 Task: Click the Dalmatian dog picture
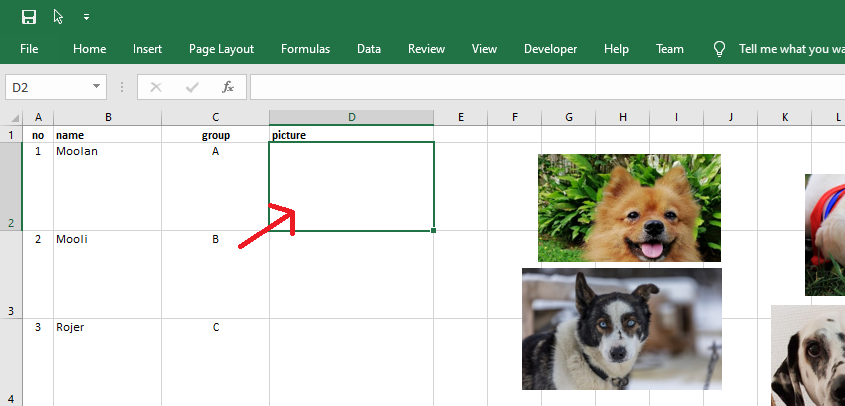point(808,356)
